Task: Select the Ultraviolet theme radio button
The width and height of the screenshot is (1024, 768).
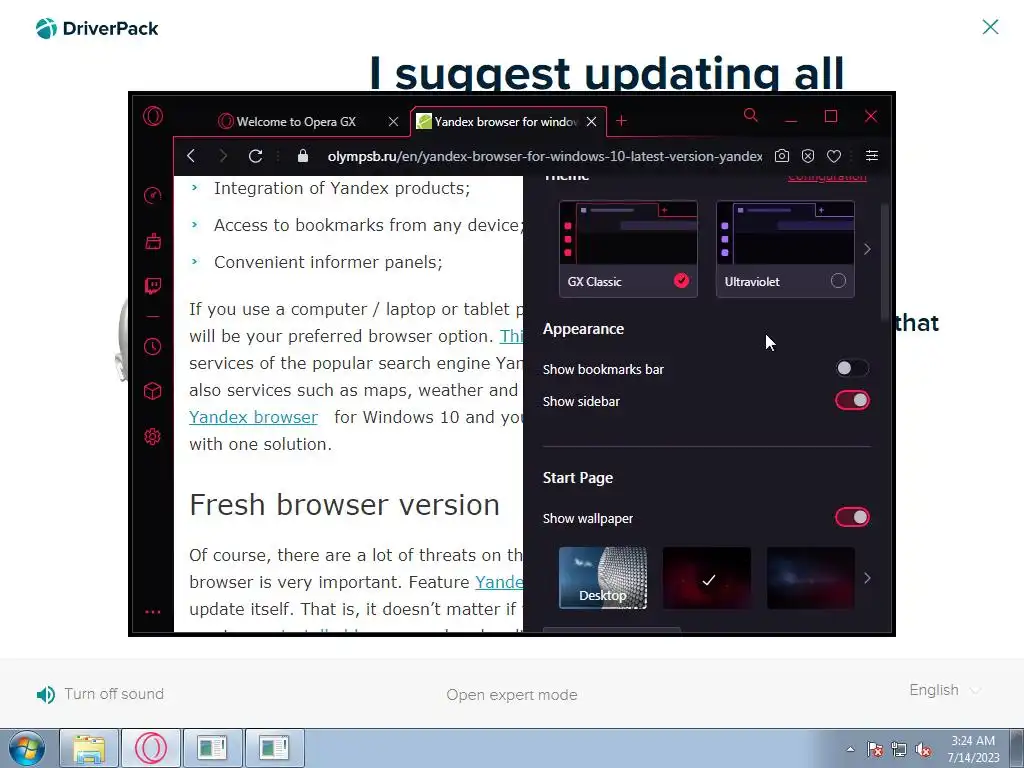Action: coord(838,281)
